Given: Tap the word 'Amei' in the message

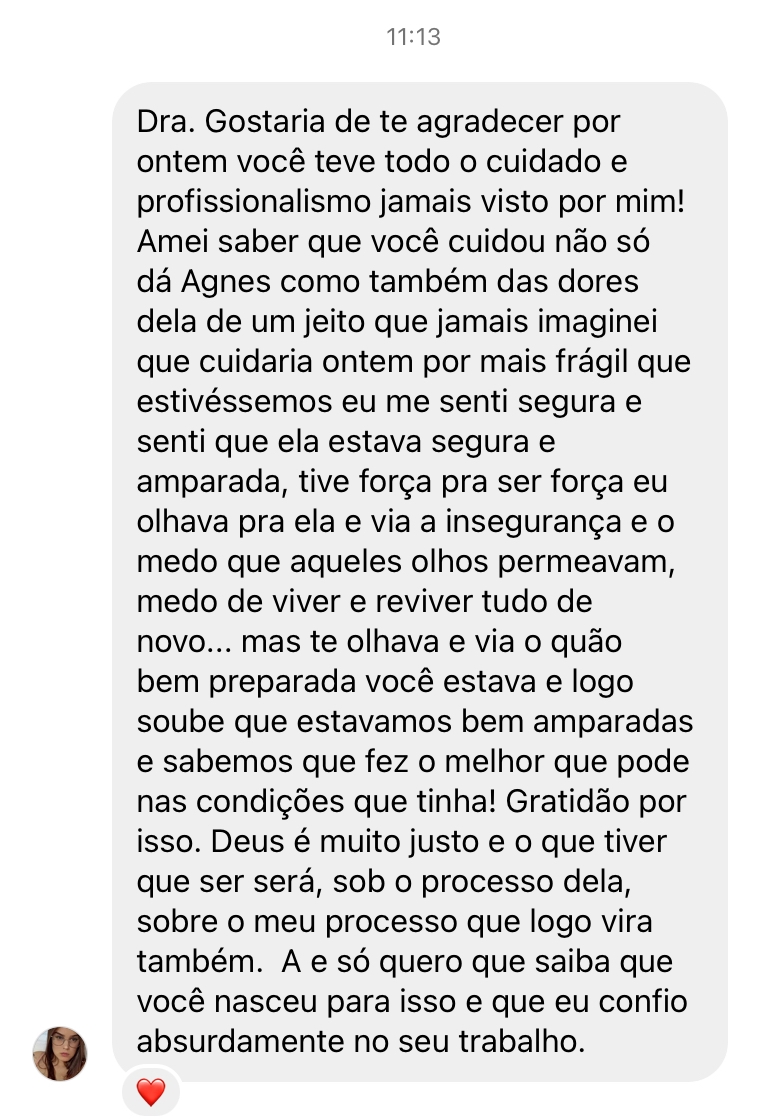Looking at the screenshot, I should click(x=173, y=243).
